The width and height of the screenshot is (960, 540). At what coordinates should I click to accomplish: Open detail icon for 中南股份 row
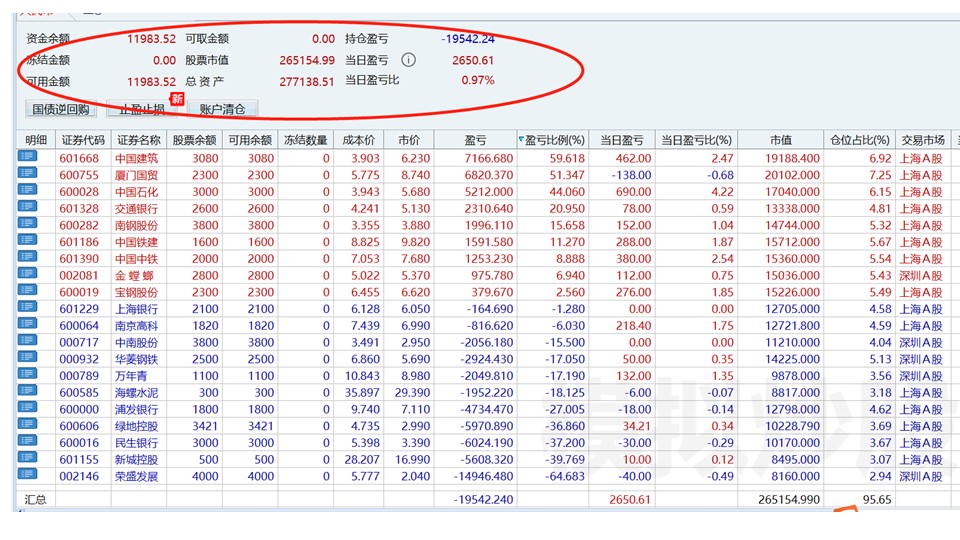(28, 340)
